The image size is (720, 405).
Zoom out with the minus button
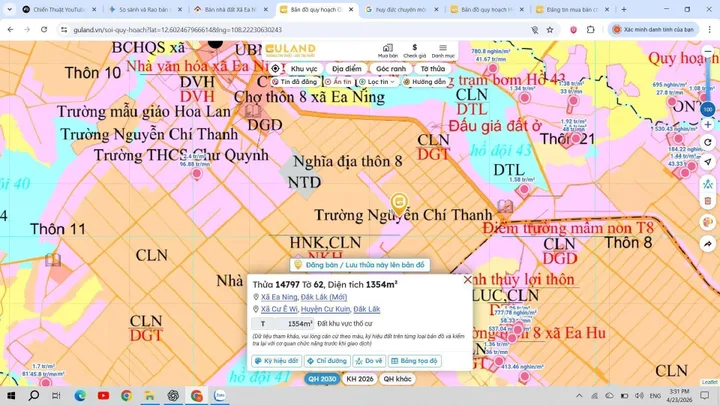click(x=708, y=51)
